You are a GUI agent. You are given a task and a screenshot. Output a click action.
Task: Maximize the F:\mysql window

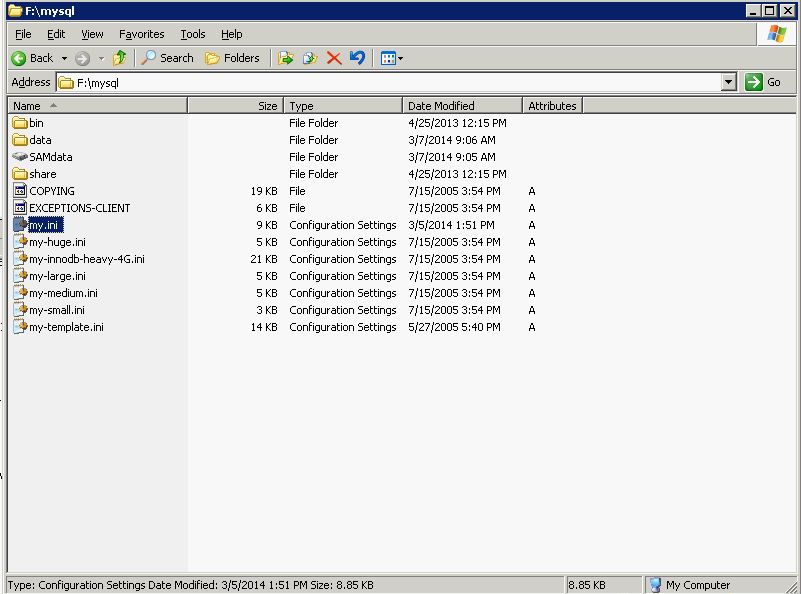769,10
